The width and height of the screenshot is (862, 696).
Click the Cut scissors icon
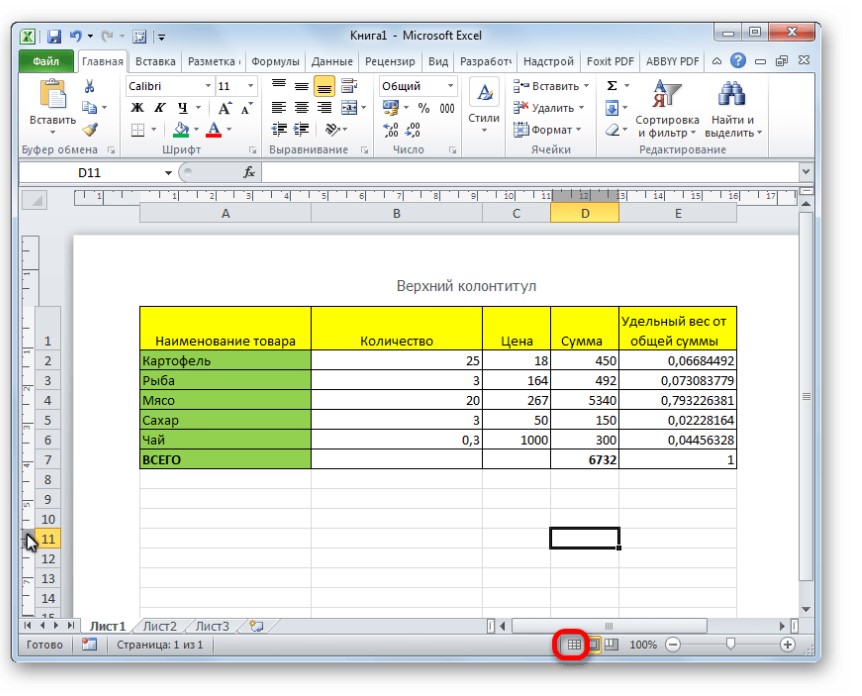click(90, 87)
